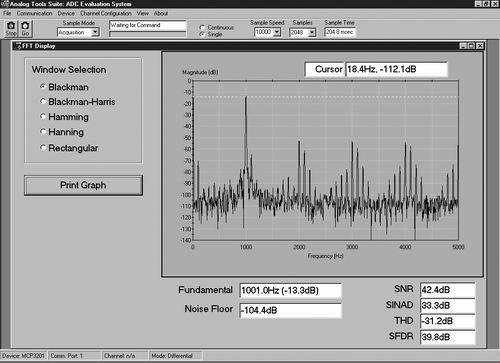The image size is (500, 363).
Task: Open the Channel Configuration menu
Action: click(106, 13)
